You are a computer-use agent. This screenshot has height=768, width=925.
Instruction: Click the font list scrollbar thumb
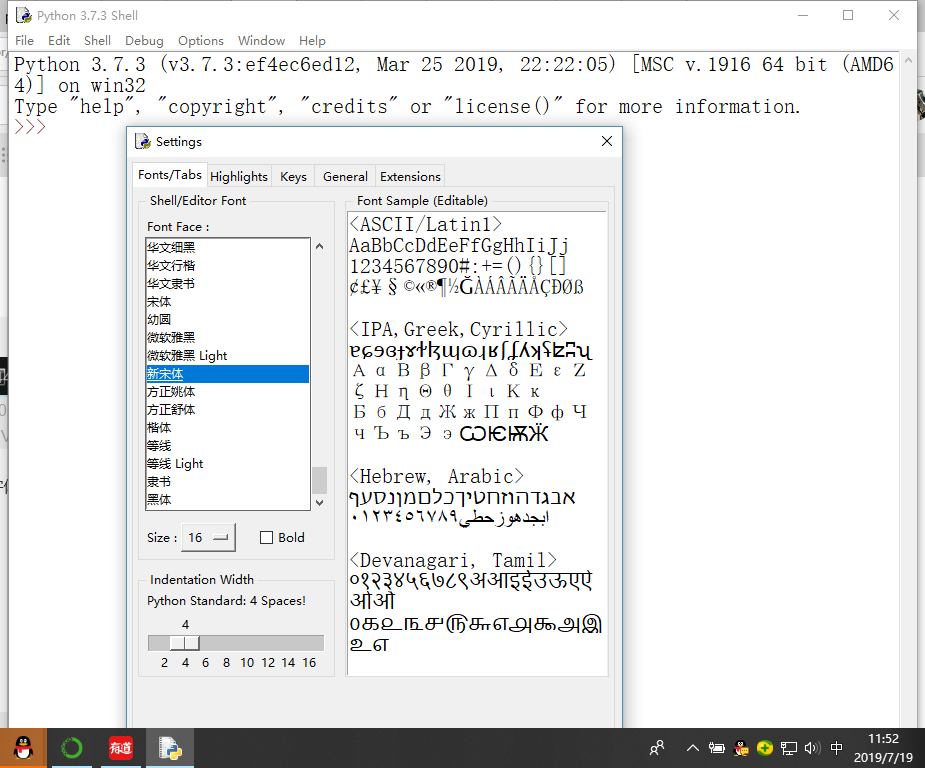319,480
